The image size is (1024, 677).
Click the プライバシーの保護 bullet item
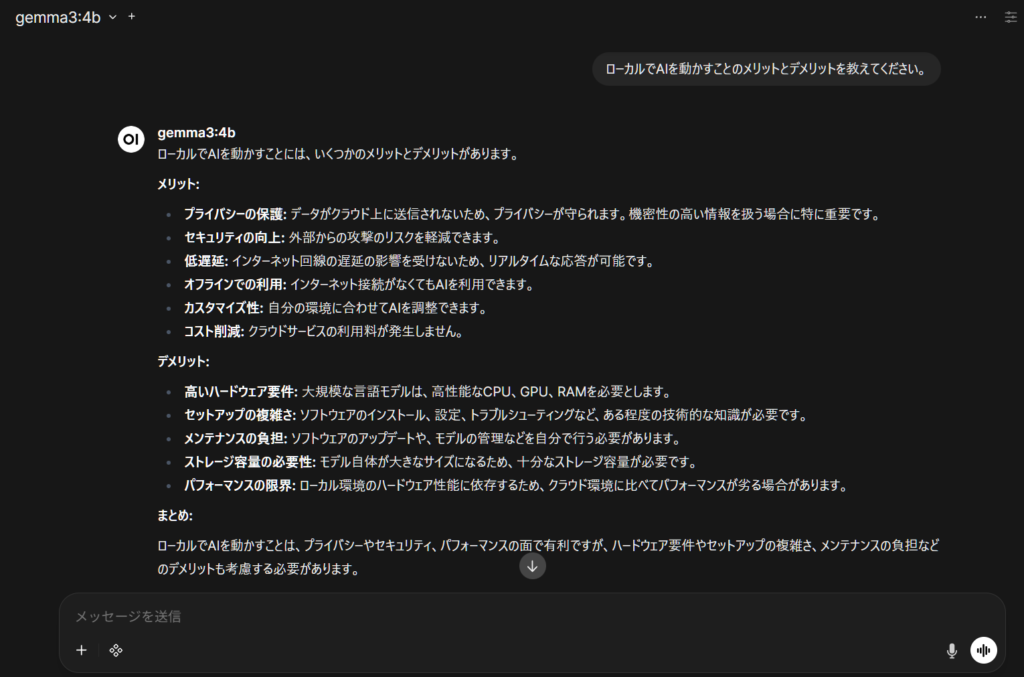pyautogui.click(x=235, y=214)
